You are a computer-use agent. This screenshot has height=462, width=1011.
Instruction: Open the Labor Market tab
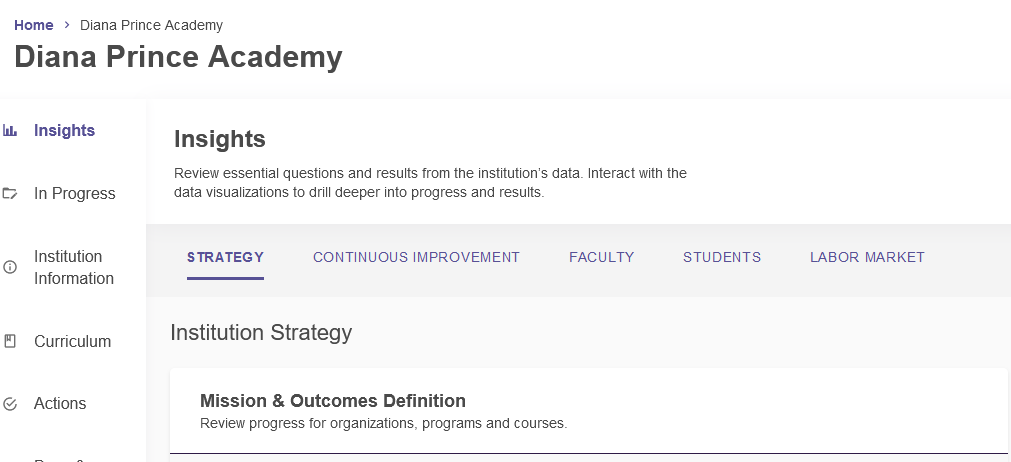867,258
